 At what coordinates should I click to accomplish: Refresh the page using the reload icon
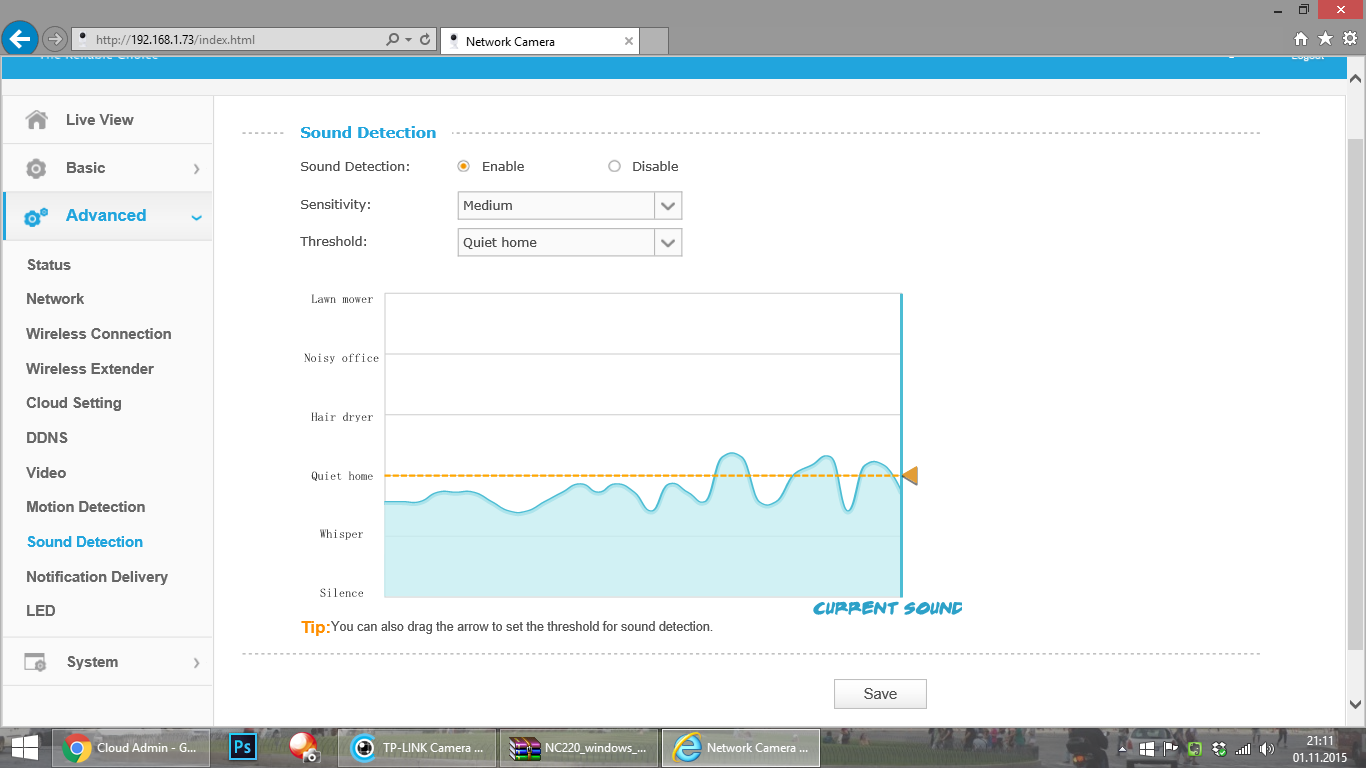(x=425, y=40)
